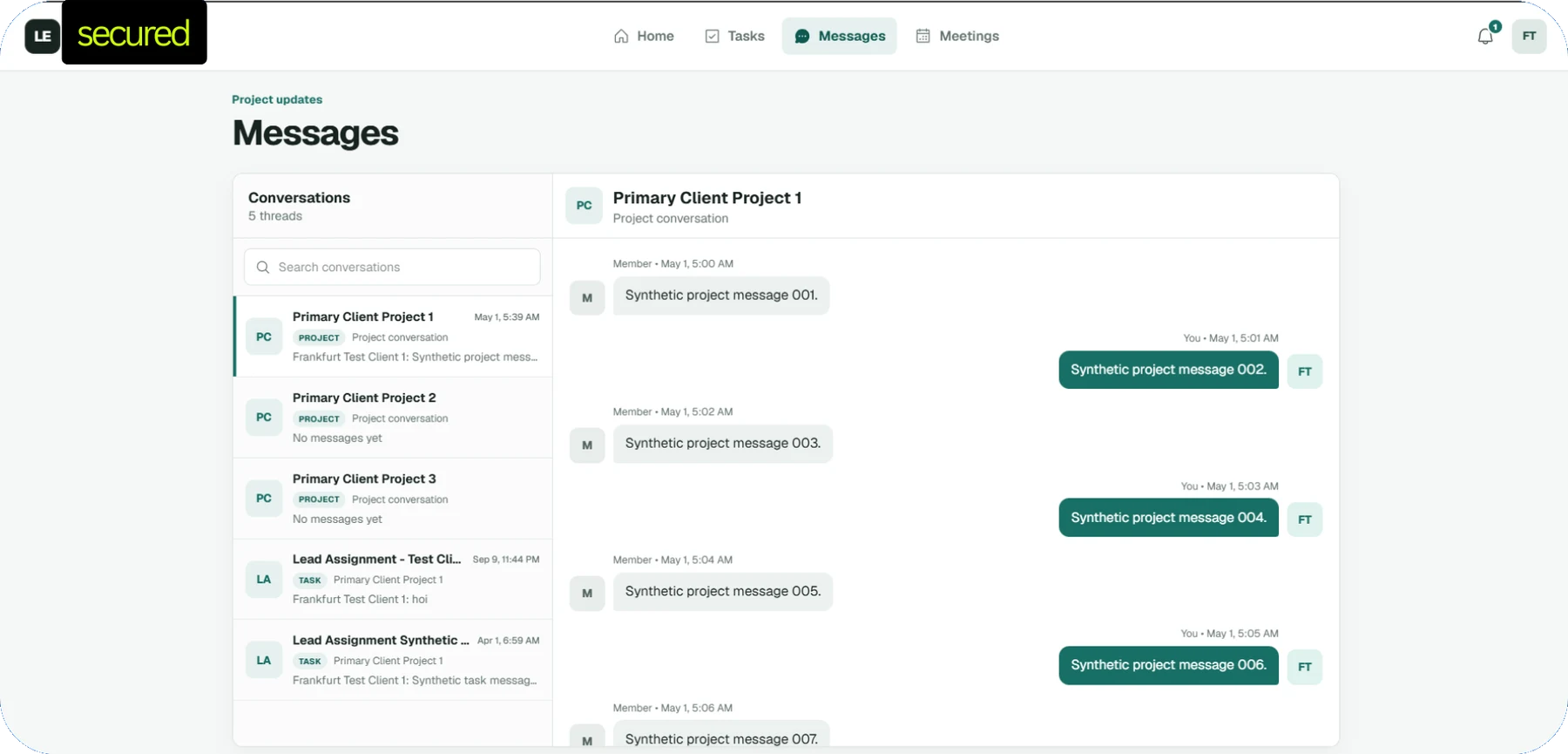Screen dimensions: 1568x754
Task: Click message bubble 'Synthetic project message 006.'
Action: [1168, 665]
